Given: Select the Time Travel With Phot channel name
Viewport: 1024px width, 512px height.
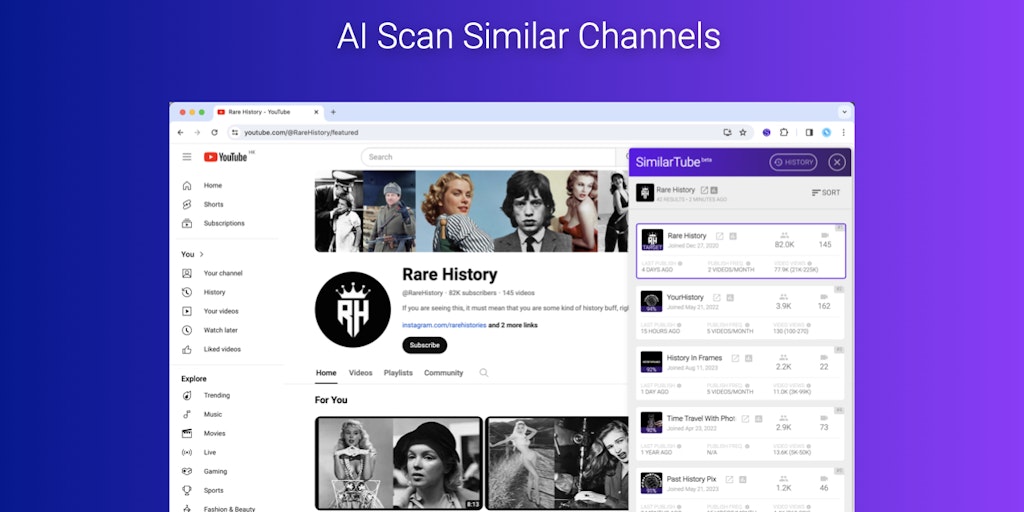Looking at the screenshot, I should [701, 418].
